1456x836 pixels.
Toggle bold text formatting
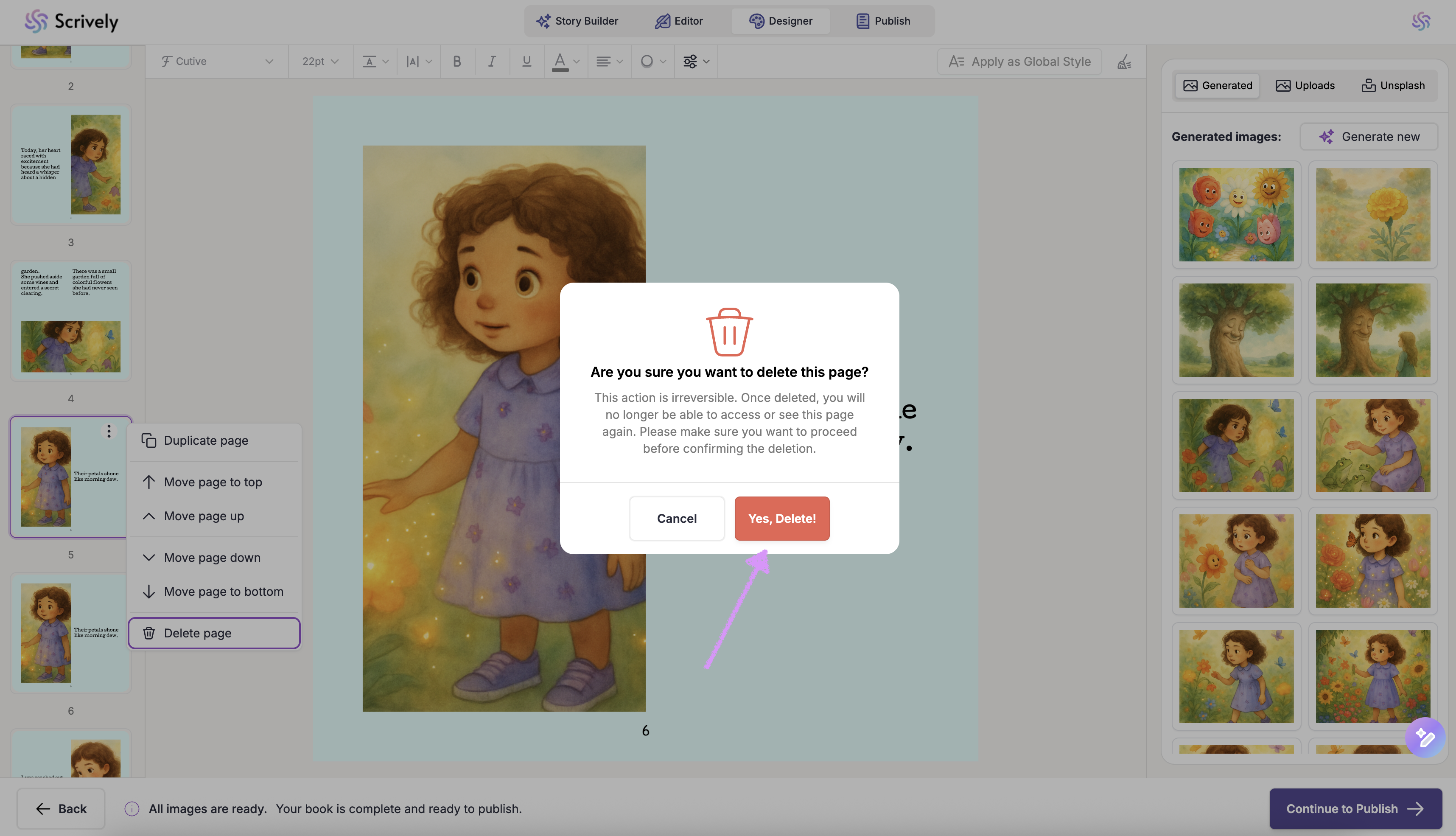(x=457, y=62)
